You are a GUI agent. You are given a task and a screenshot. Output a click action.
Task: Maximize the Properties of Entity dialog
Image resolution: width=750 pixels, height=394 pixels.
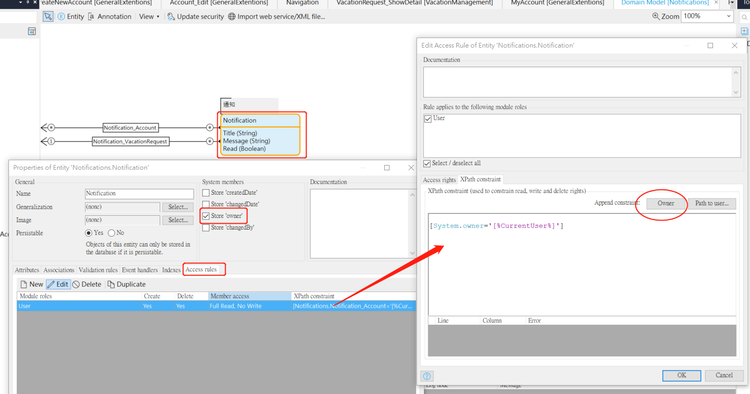[386, 168]
